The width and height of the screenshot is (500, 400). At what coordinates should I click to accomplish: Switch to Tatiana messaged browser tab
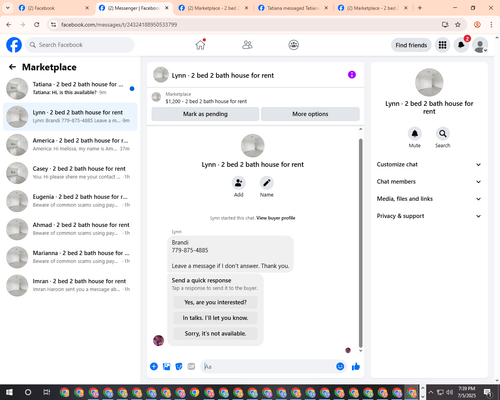pyautogui.click(x=293, y=8)
